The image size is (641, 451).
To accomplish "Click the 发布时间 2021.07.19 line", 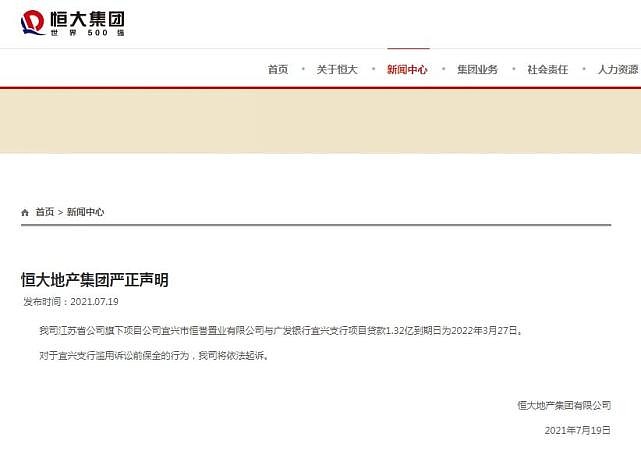I will (71, 302).
